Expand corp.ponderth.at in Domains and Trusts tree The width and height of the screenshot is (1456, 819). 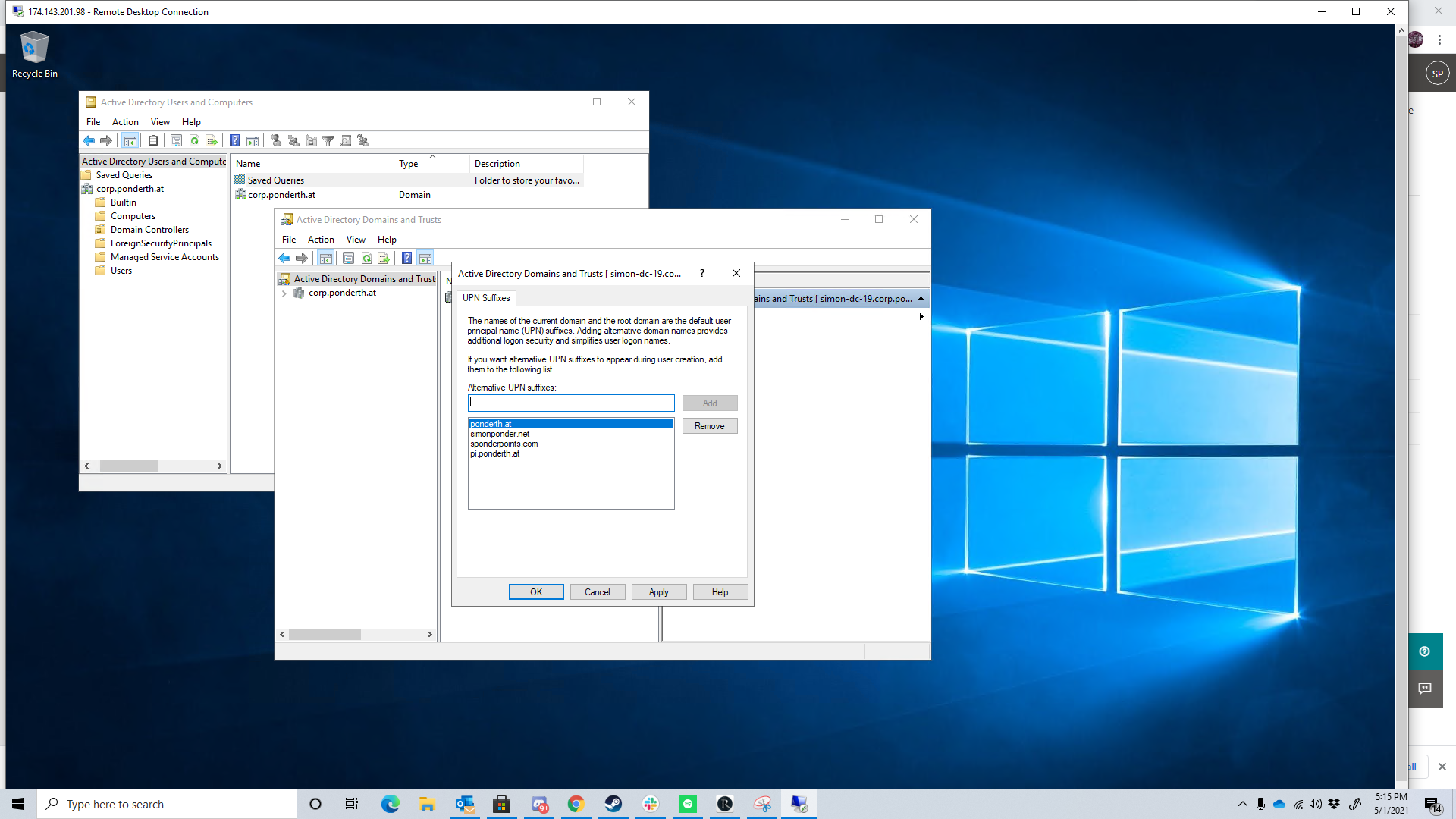(x=284, y=293)
